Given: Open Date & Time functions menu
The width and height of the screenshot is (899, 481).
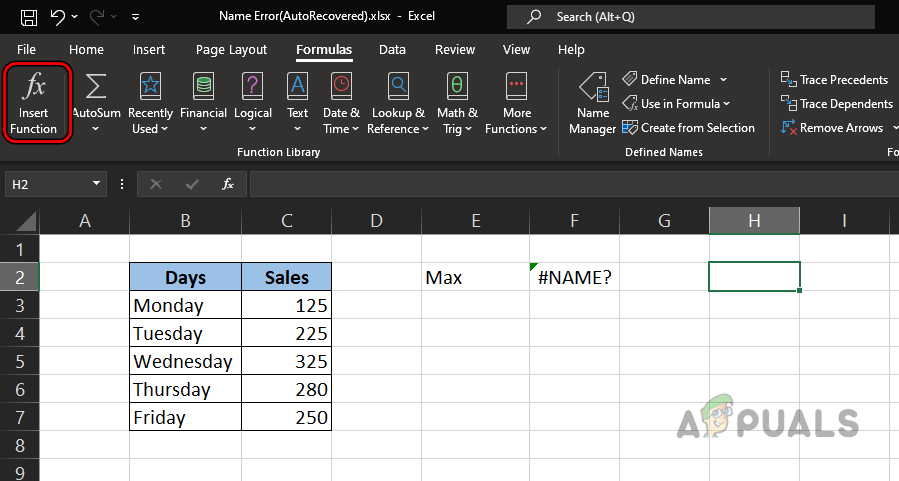Looking at the screenshot, I should pyautogui.click(x=341, y=103).
